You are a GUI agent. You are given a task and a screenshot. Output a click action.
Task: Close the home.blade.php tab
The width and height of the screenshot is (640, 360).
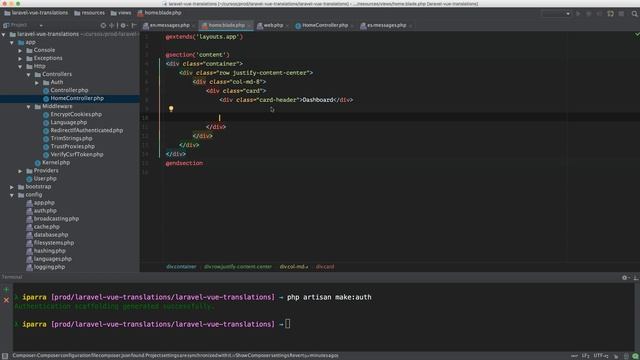point(249,26)
